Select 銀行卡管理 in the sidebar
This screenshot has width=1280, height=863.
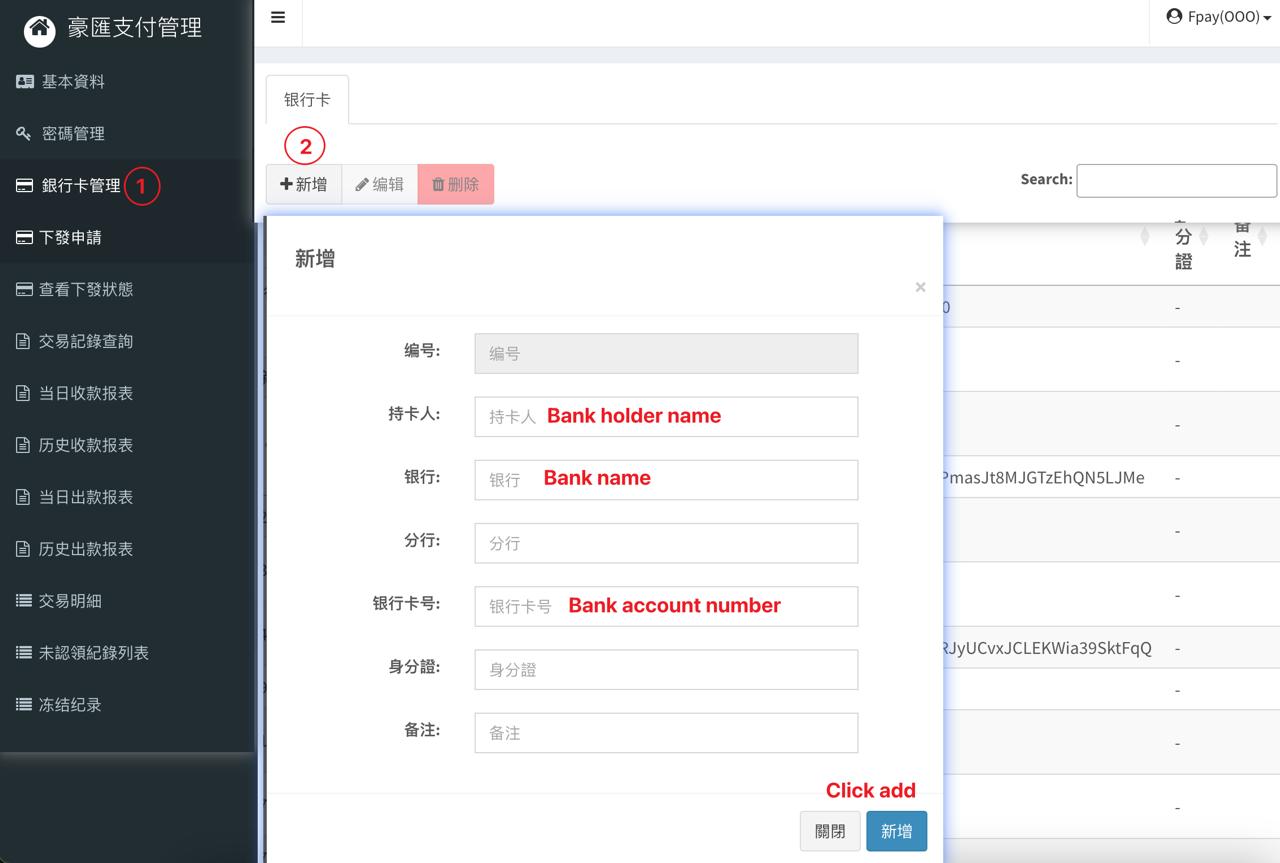coord(80,186)
